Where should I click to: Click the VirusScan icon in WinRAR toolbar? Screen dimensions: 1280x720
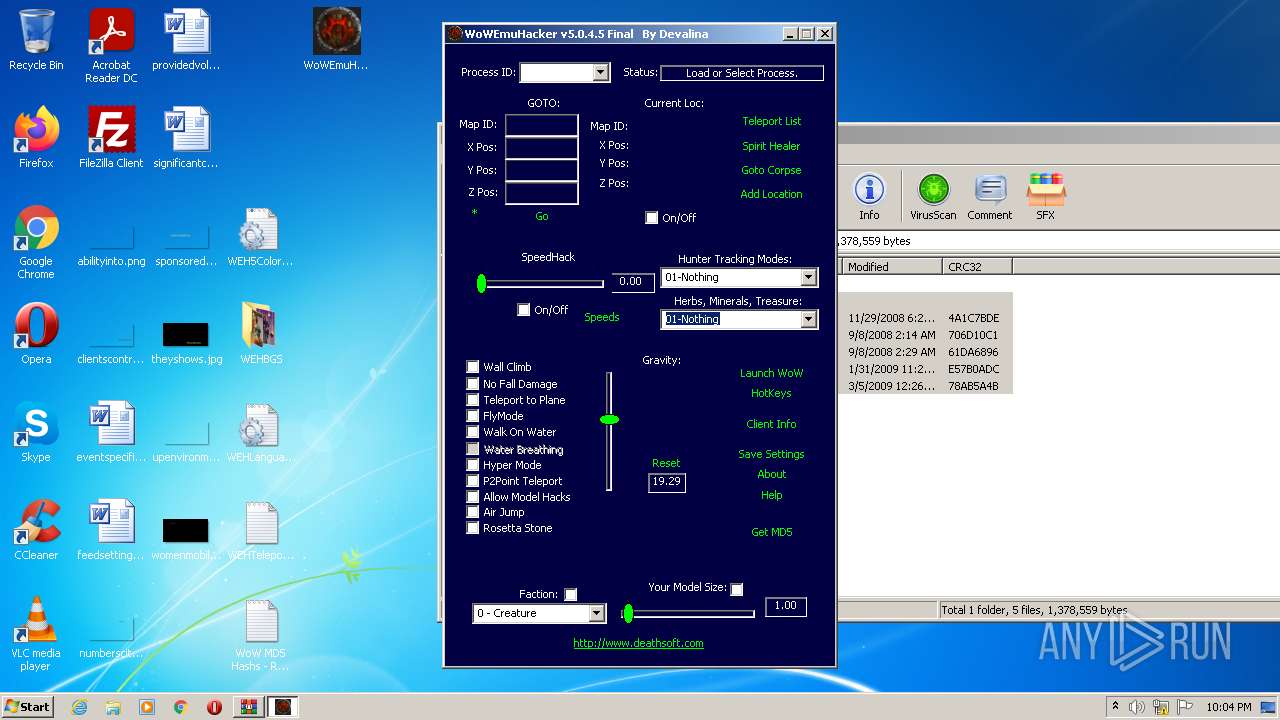(x=933, y=197)
